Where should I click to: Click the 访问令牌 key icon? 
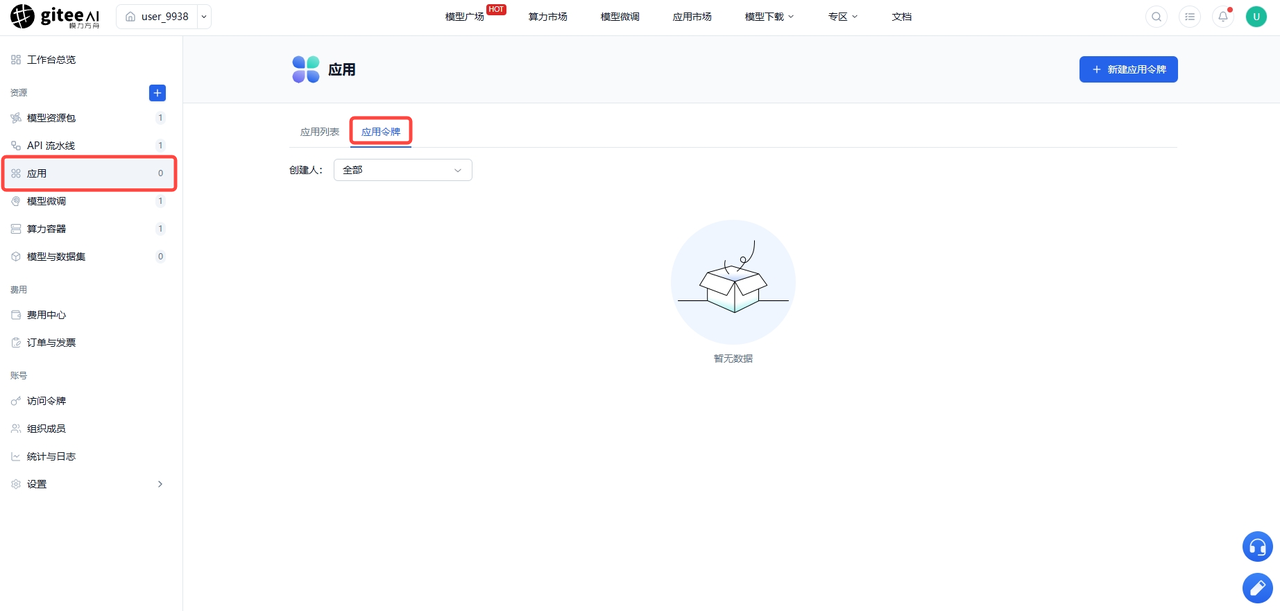(16, 401)
